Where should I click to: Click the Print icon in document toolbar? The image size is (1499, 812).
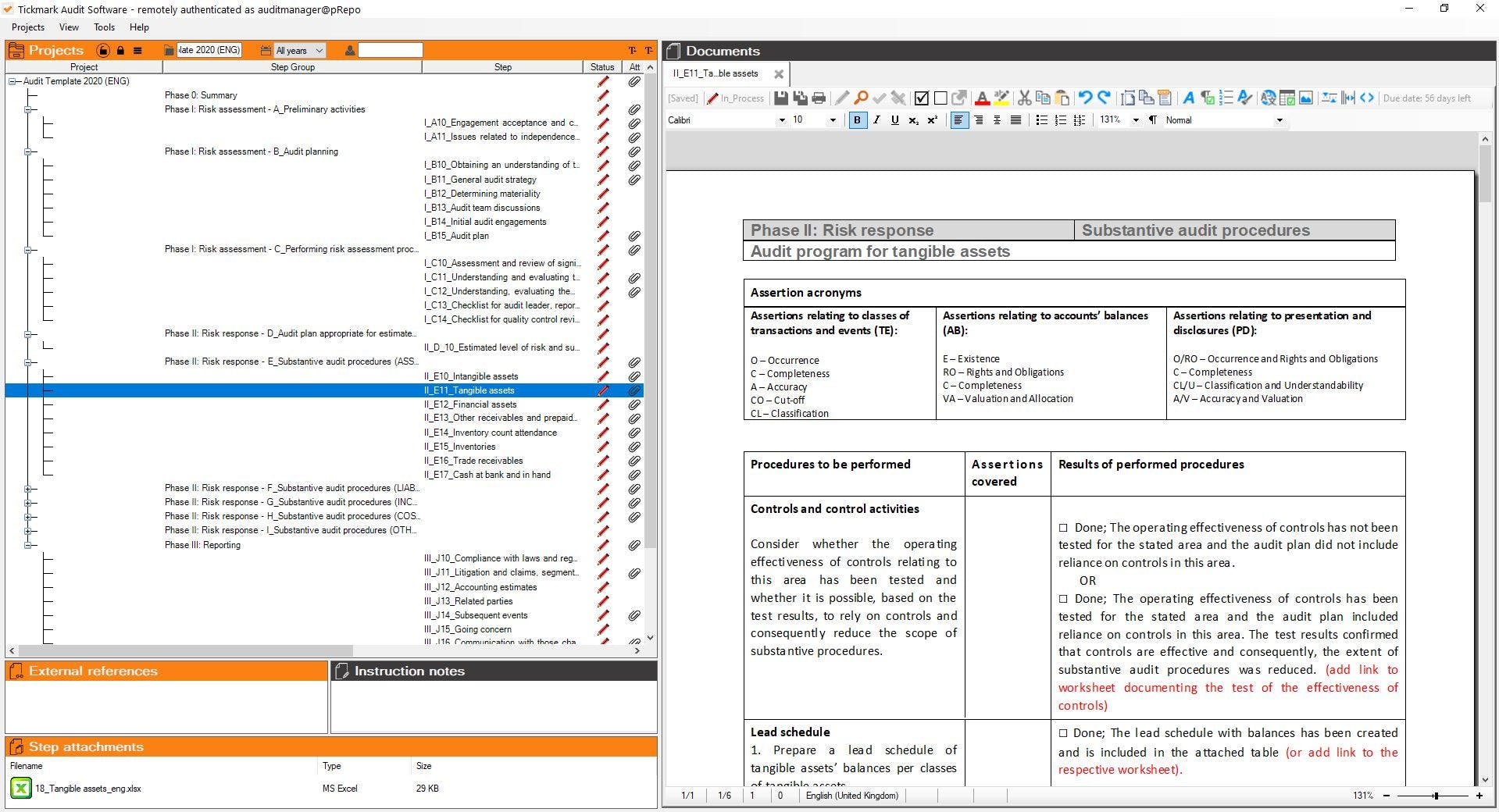(x=819, y=98)
